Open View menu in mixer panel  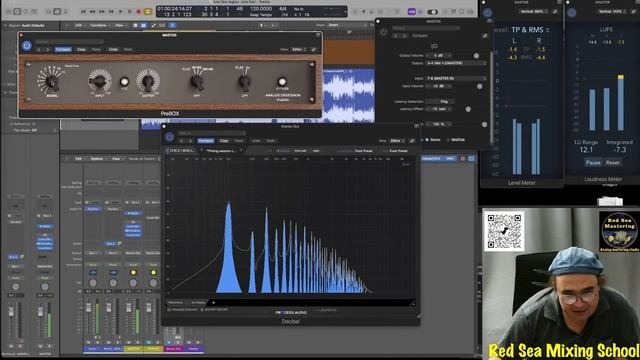[116, 158]
